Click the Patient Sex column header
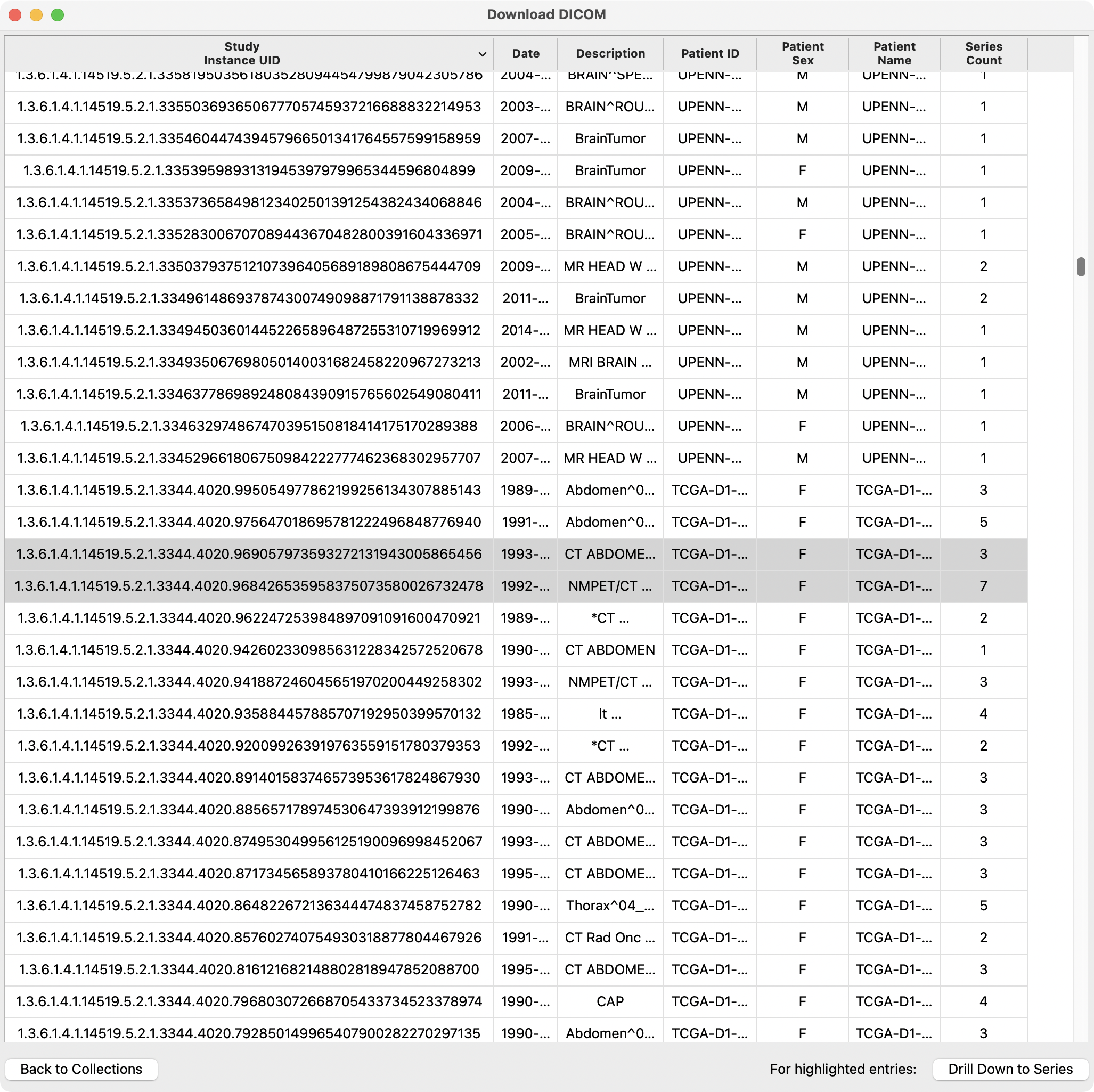The width and height of the screenshot is (1094, 1092). 802,53
